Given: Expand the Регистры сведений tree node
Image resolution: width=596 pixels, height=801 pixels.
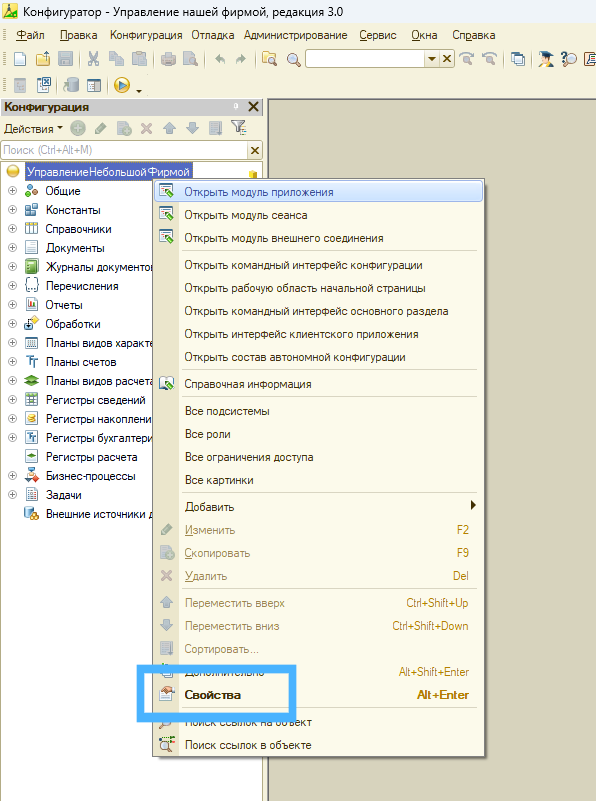Looking at the screenshot, I should [x=13, y=399].
